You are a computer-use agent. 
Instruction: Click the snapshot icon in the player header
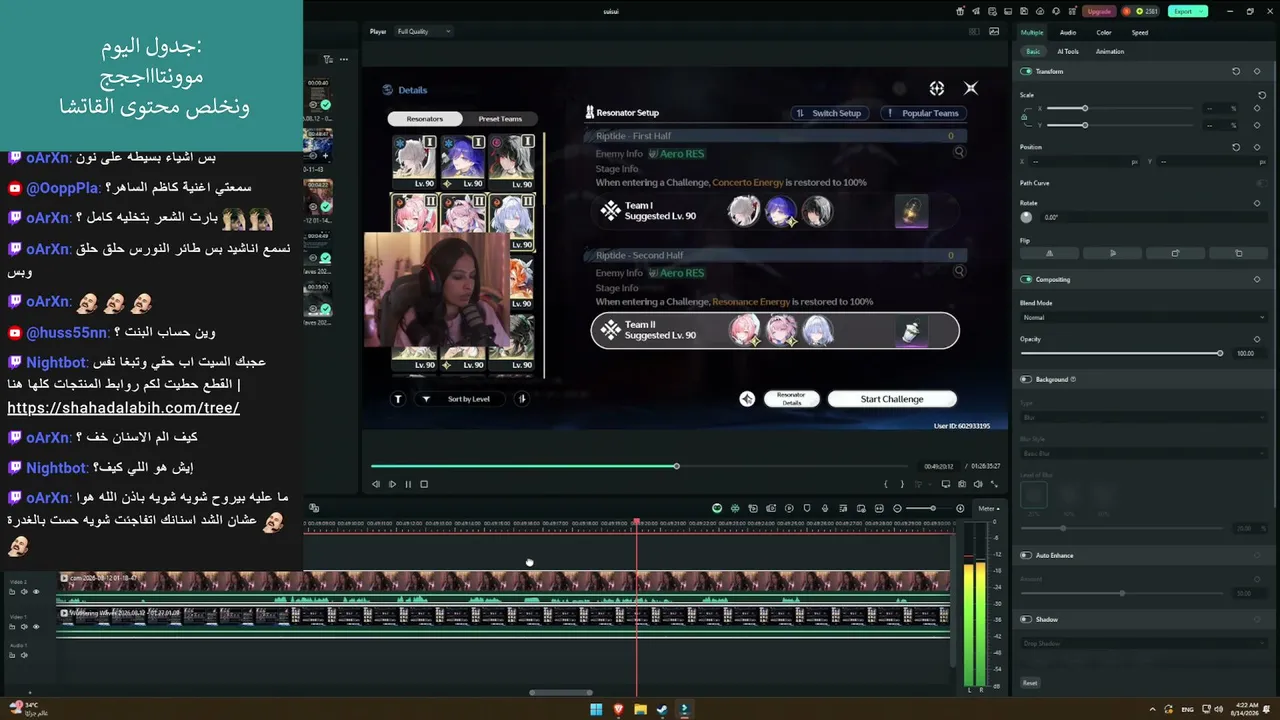[993, 31]
